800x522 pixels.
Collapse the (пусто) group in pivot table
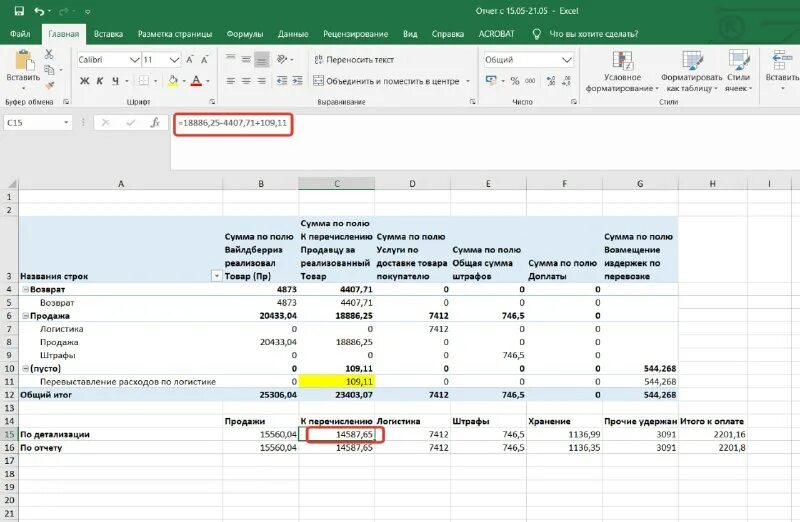26,368
